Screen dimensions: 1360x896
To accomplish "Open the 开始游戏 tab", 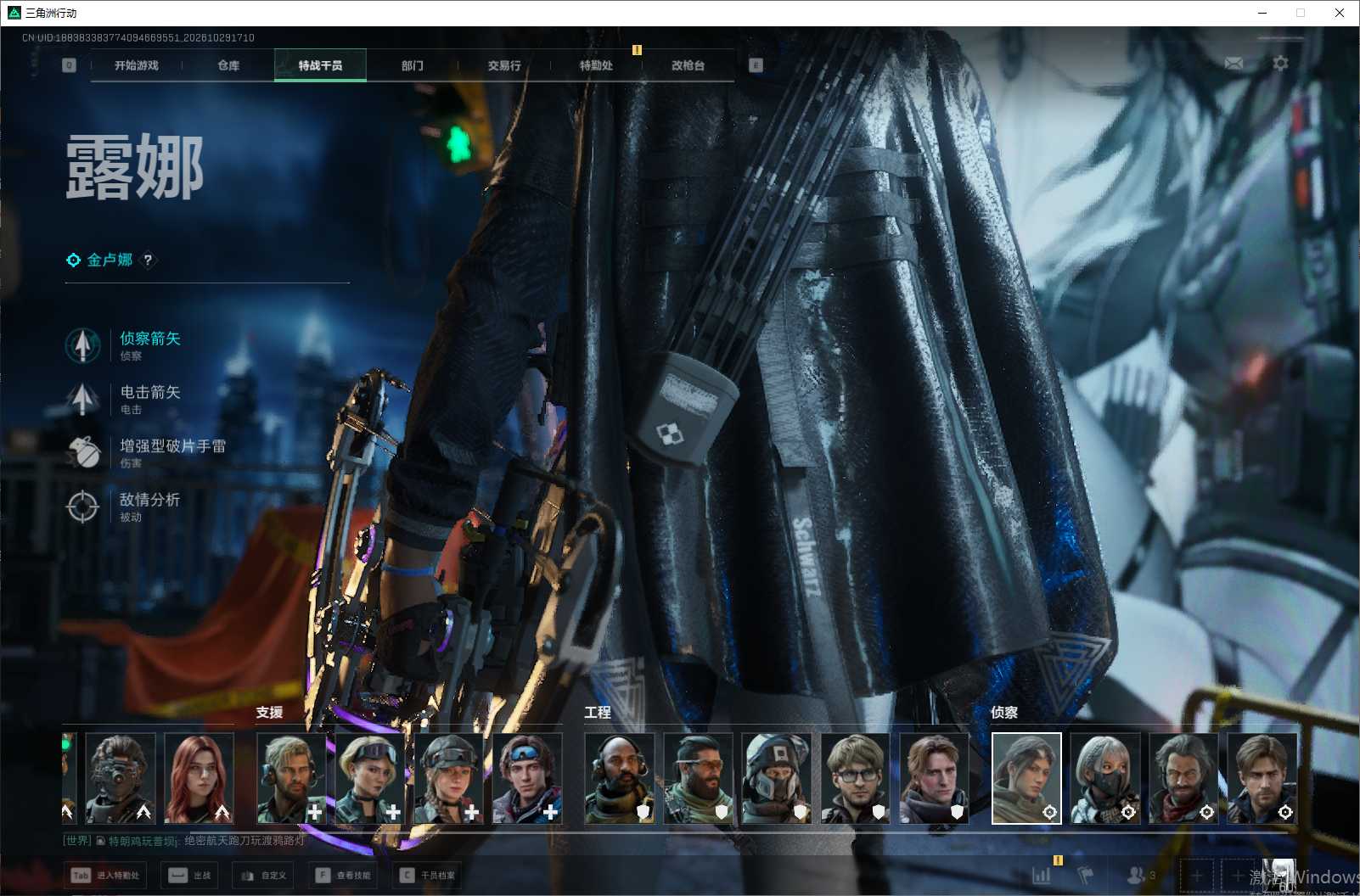I will tap(137, 65).
